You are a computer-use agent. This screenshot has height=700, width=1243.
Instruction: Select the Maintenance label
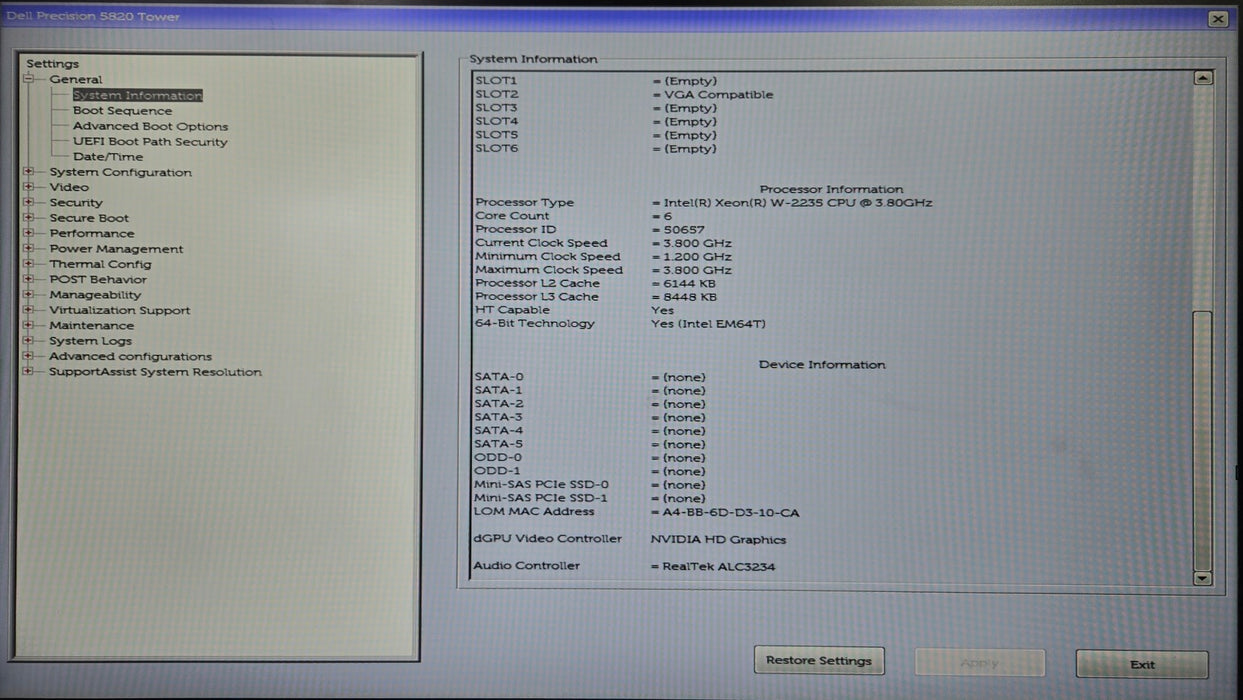point(92,325)
